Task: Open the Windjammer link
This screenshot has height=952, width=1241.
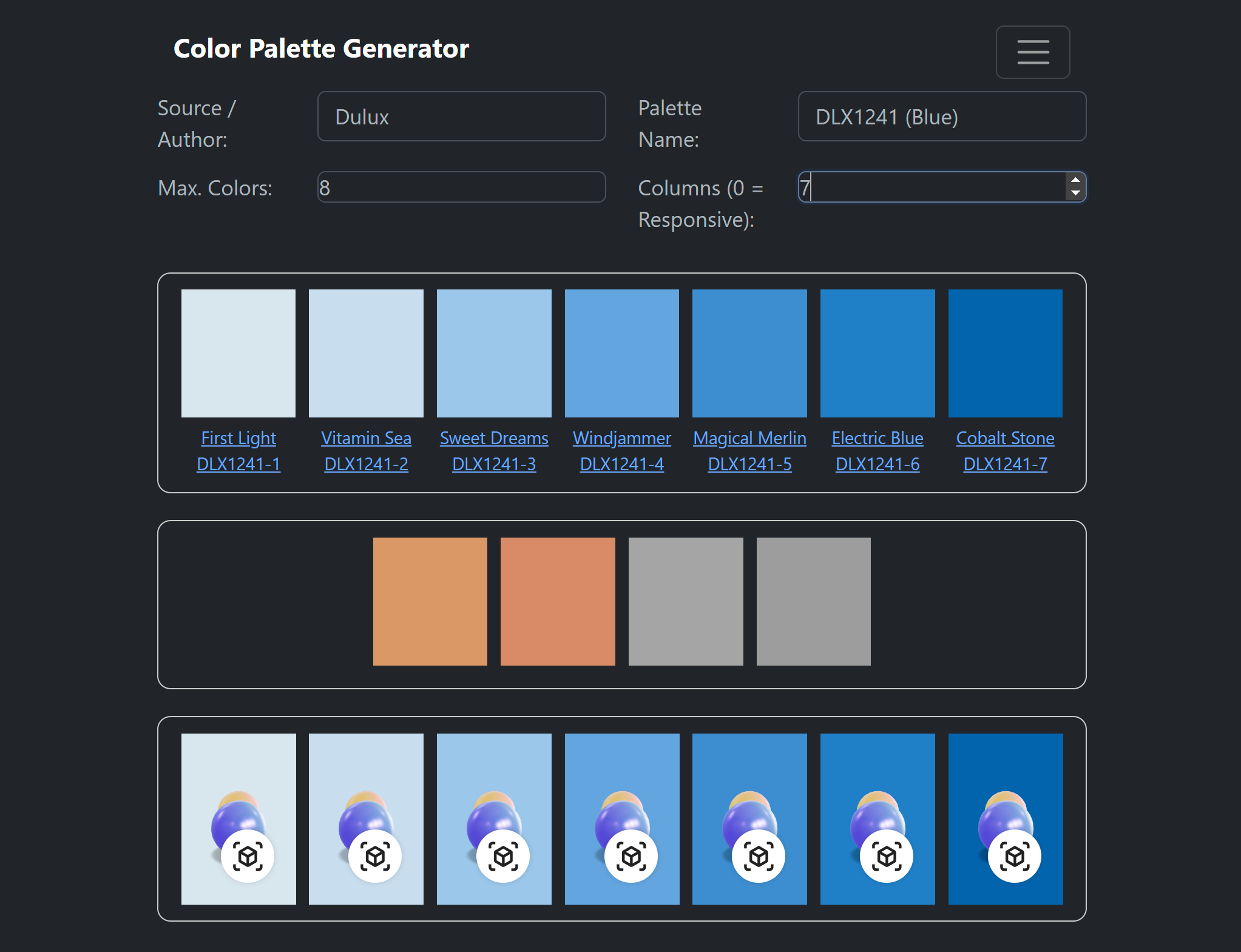Action: click(622, 438)
